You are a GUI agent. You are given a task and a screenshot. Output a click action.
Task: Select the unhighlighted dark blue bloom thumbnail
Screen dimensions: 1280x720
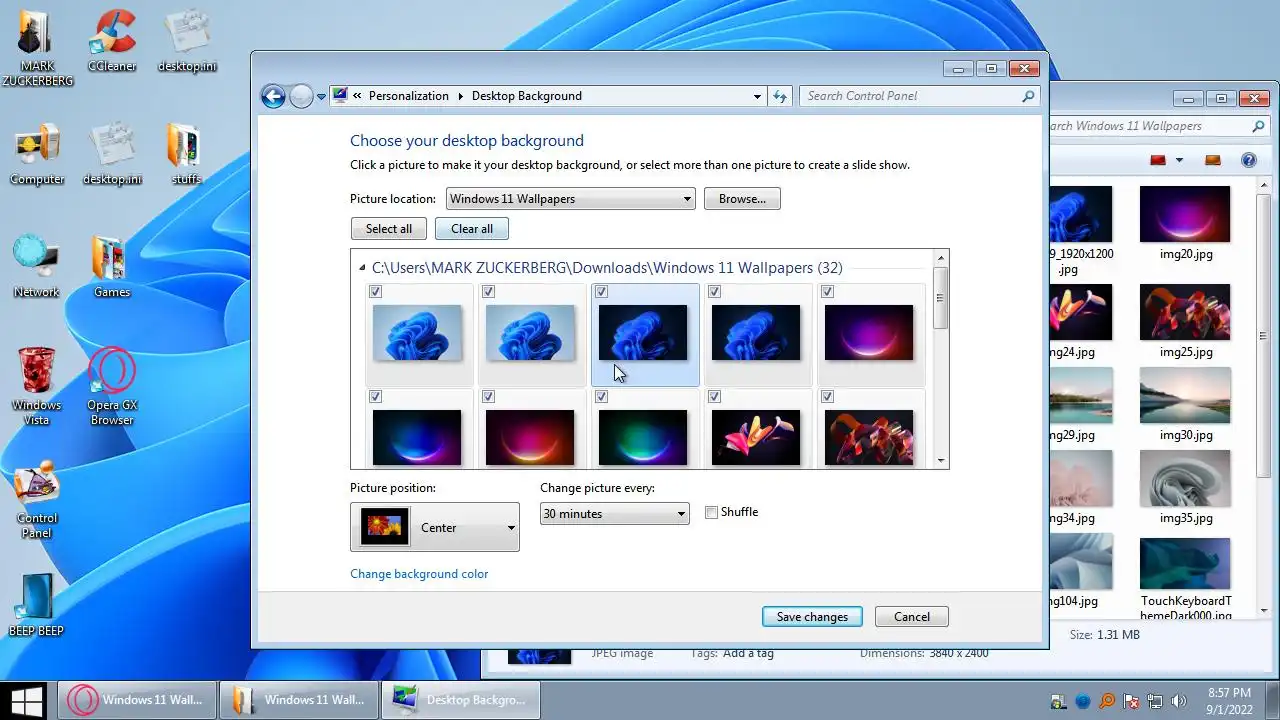[x=756, y=333]
